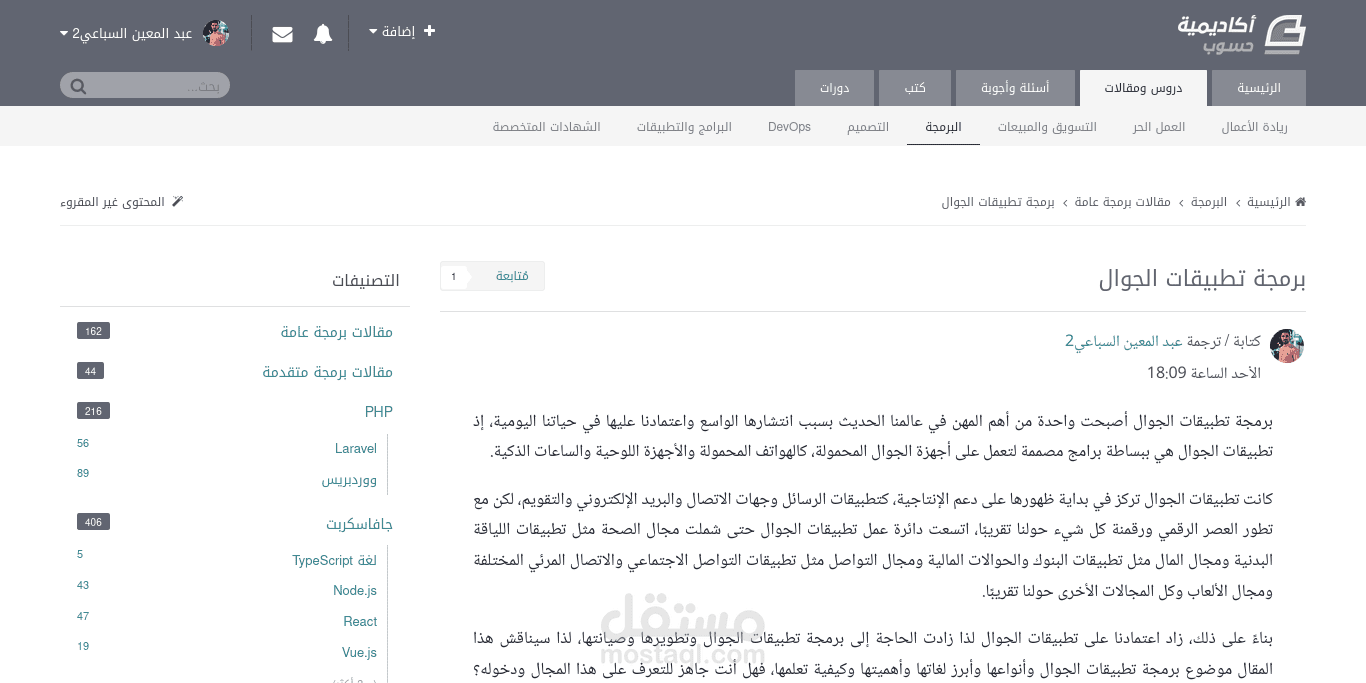Open the React subcategory

(360, 622)
